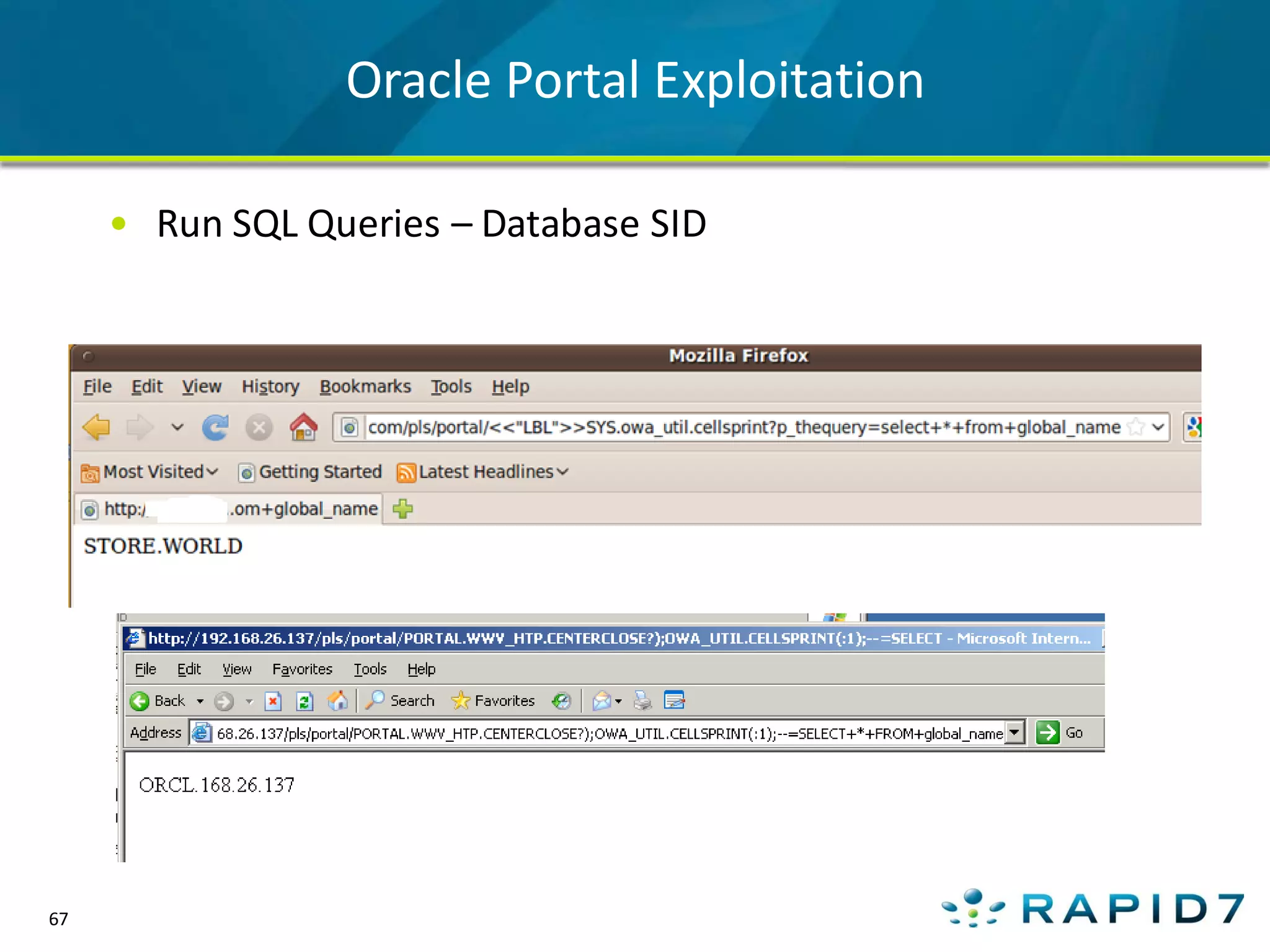Image resolution: width=1270 pixels, height=952 pixels.
Task: Open Firefox Bookmarks menu
Action: click(x=365, y=386)
